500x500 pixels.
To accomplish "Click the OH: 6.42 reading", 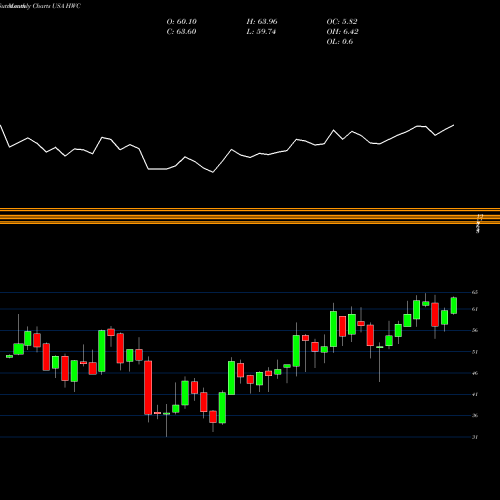I will point(342,32).
